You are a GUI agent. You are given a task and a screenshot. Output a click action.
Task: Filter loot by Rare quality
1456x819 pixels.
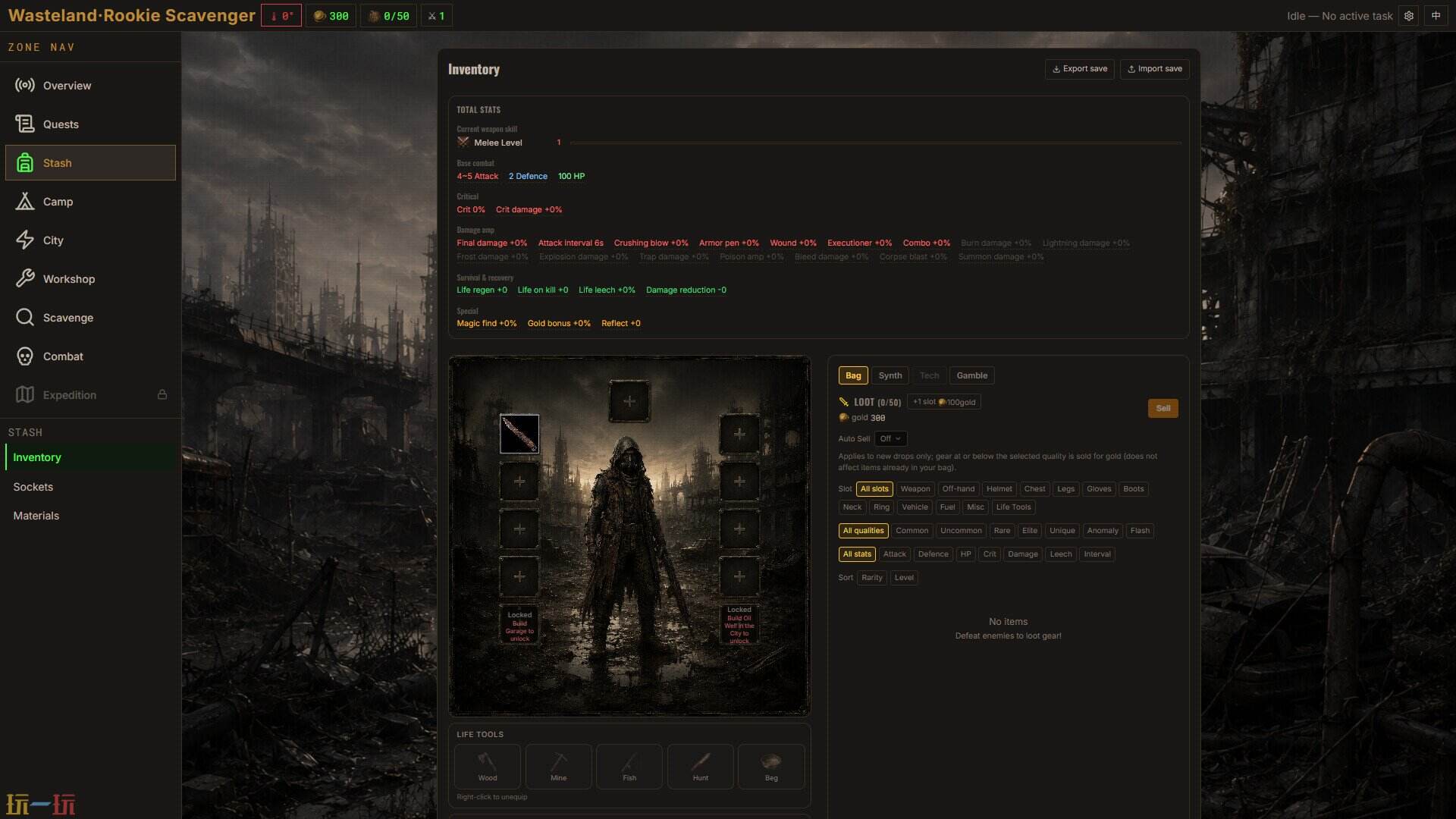point(1002,531)
